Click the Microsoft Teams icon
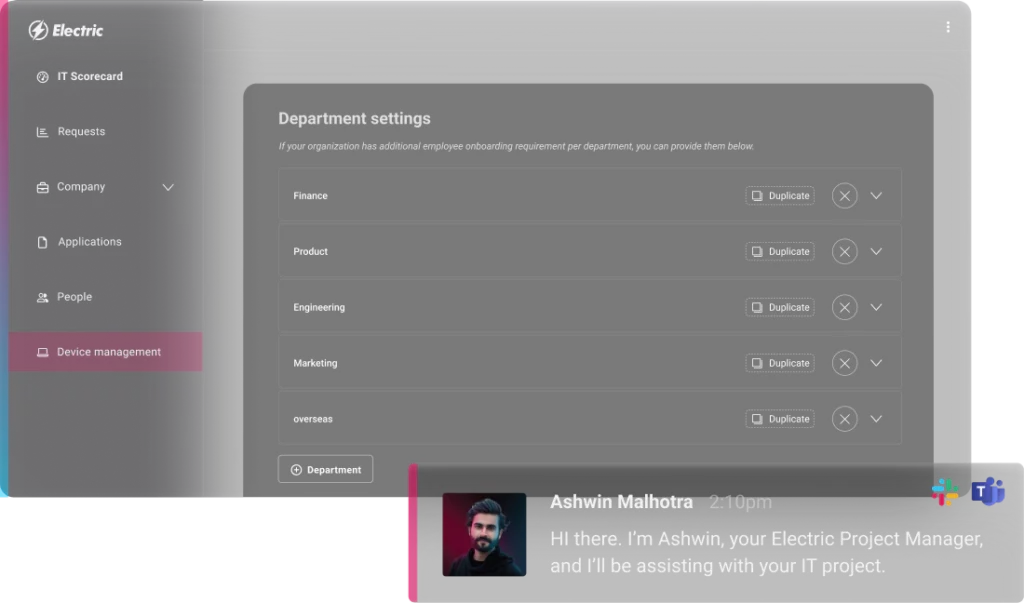Viewport: 1024px width, 603px height. (x=988, y=492)
